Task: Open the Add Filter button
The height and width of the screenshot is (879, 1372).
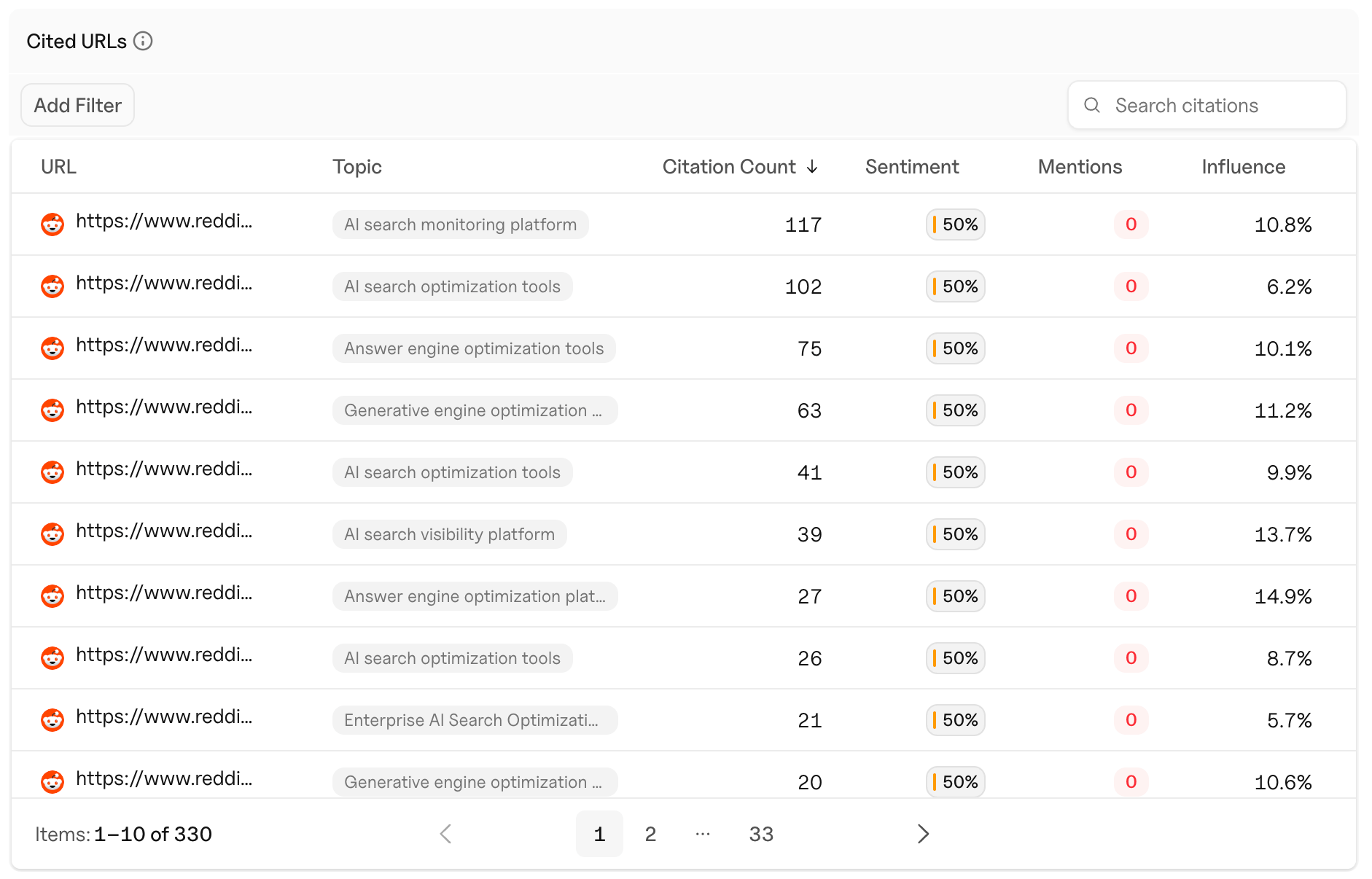Action: (x=77, y=105)
